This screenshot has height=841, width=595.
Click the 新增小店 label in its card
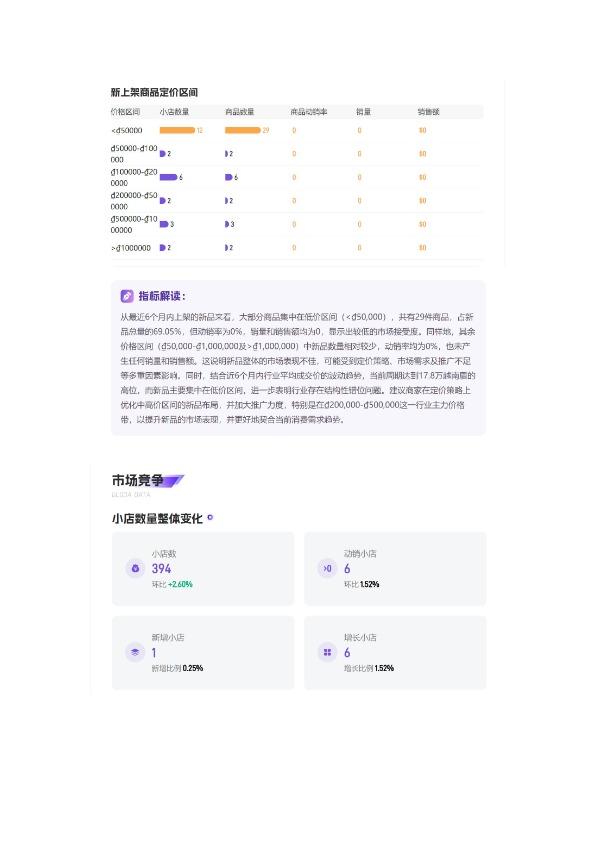tap(168, 637)
